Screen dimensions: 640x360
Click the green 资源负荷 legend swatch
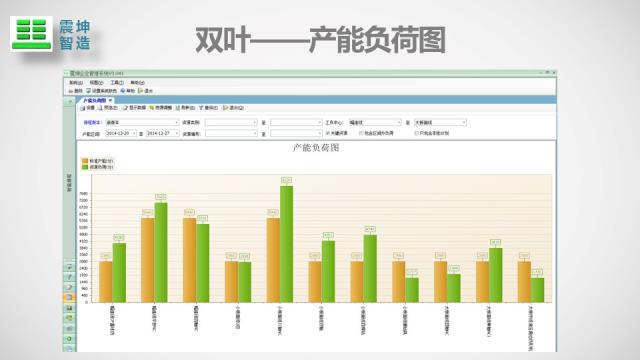click(85, 167)
